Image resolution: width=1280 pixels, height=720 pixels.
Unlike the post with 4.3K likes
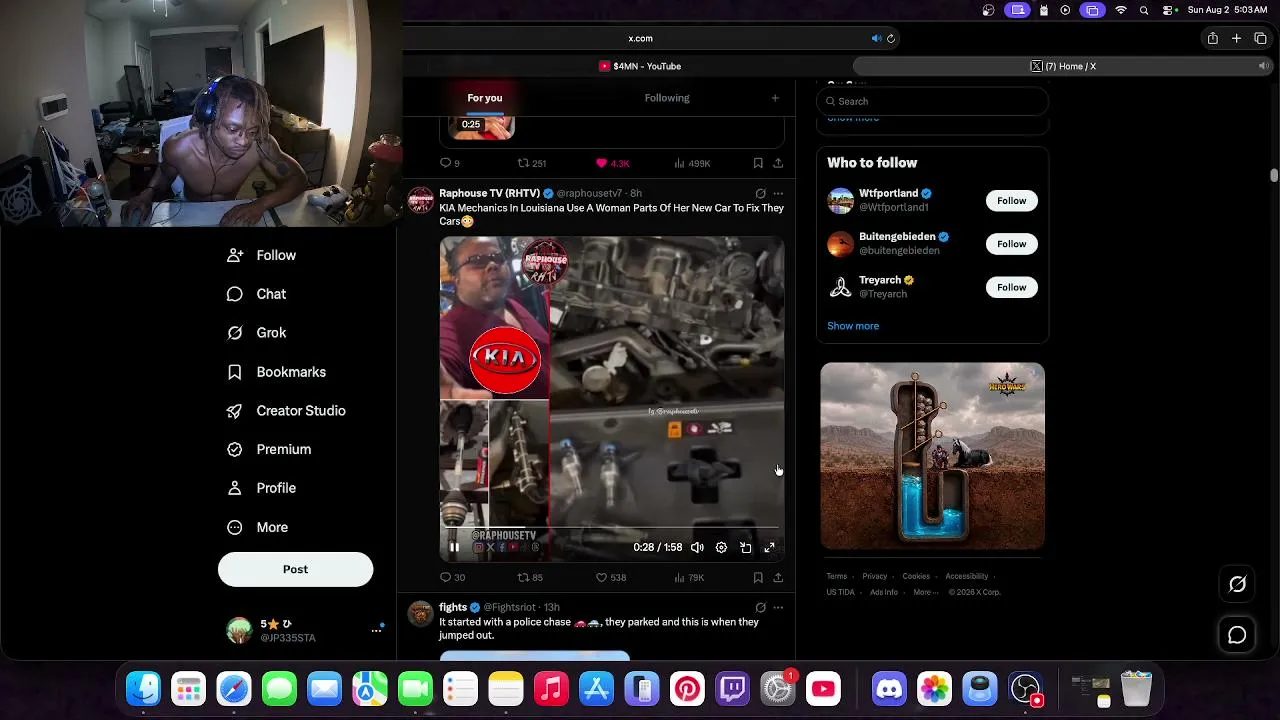(612, 163)
